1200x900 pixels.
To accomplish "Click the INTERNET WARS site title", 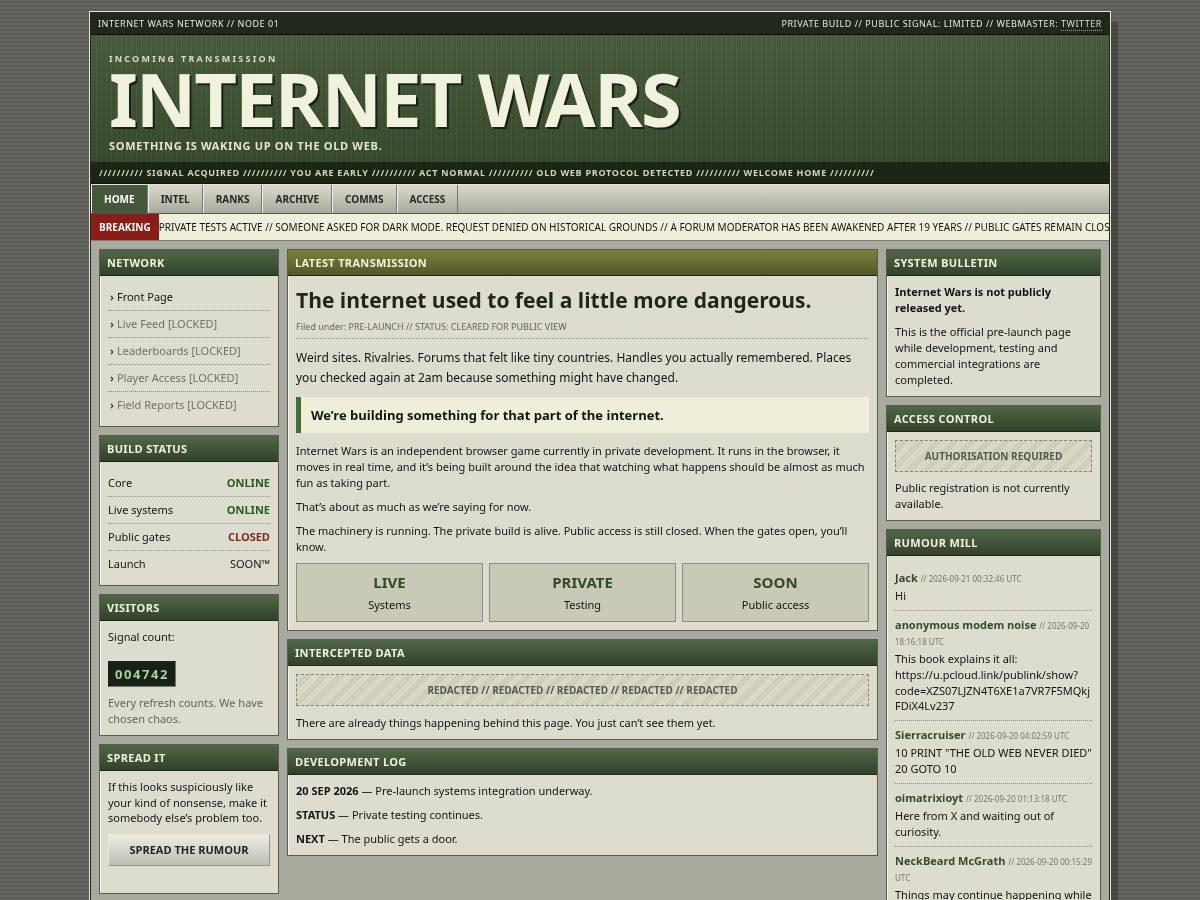I will click(394, 101).
